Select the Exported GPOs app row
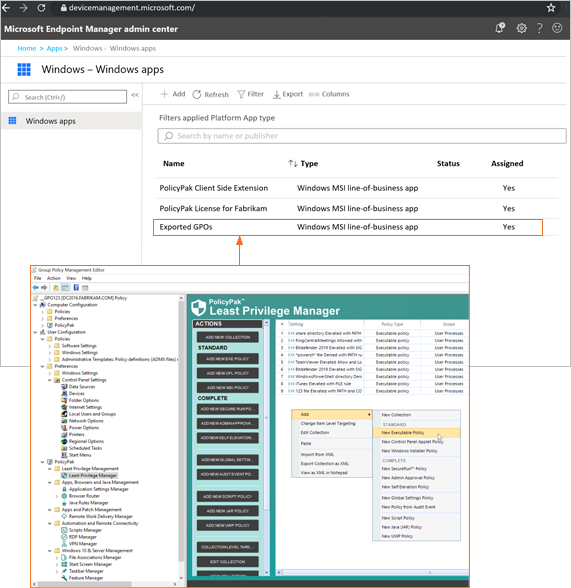Viewport: 571px width, 588px height. point(348,227)
